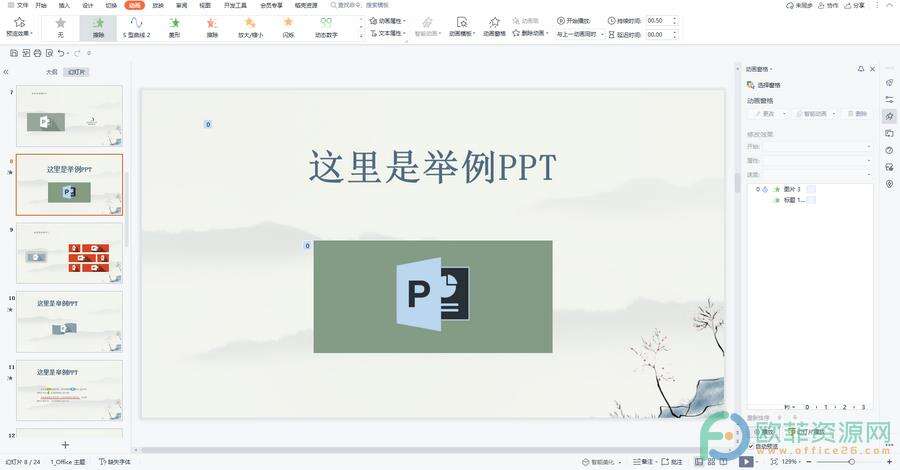Click the 备注 notes button in status bar
900x470 pixels.
pos(643,461)
